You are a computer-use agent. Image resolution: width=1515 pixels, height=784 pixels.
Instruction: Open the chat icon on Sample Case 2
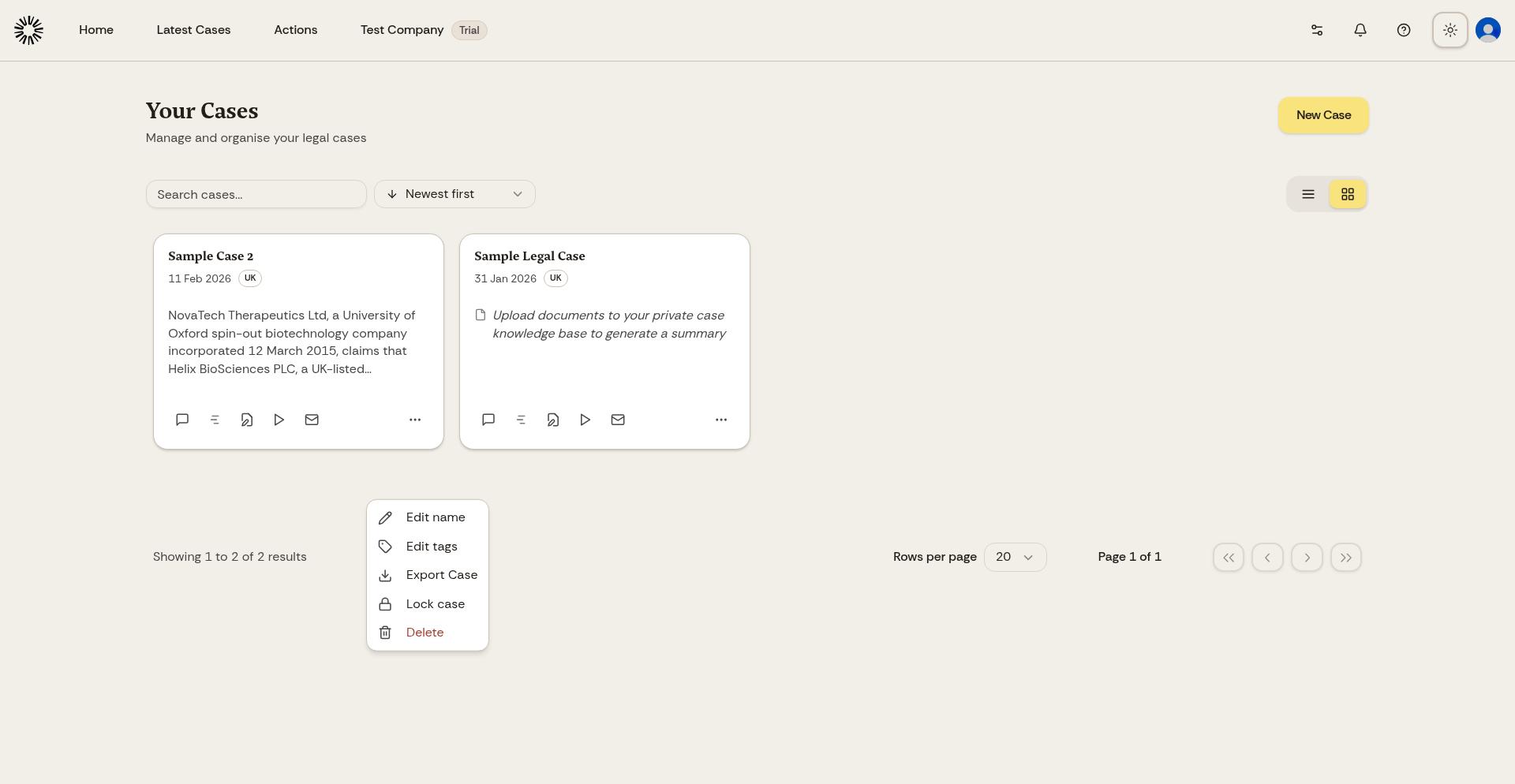click(182, 420)
